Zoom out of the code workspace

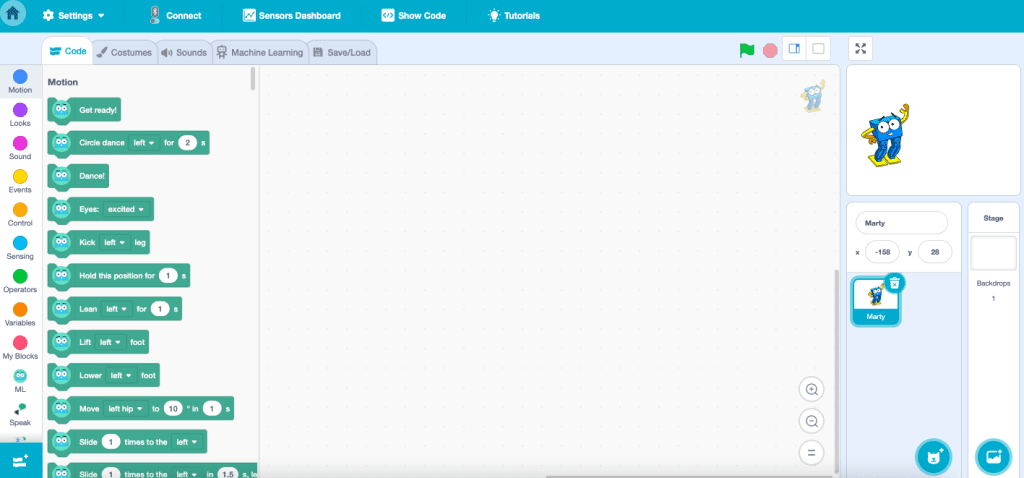coord(812,421)
